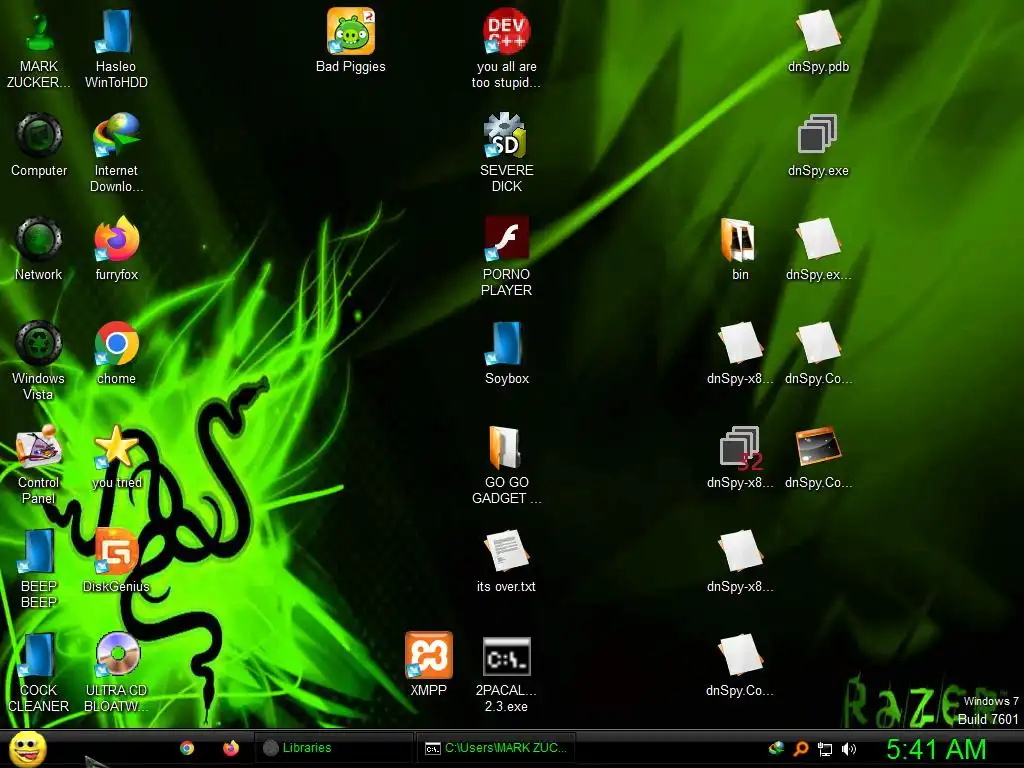
Task: Launch the XMPP (XAMPP) shortcut
Action: point(428,665)
